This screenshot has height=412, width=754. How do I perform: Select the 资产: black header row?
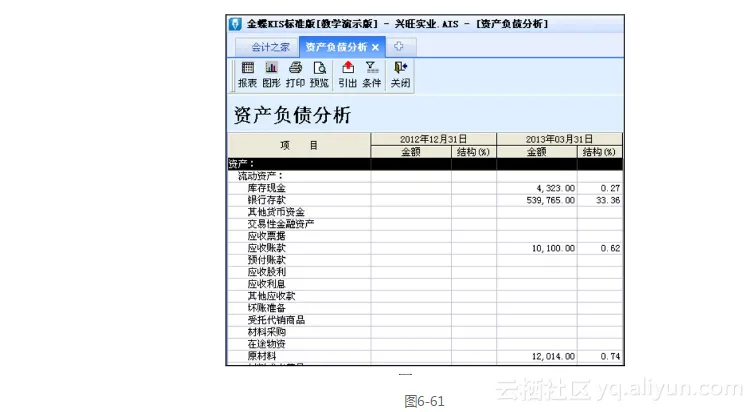point(425,164)
